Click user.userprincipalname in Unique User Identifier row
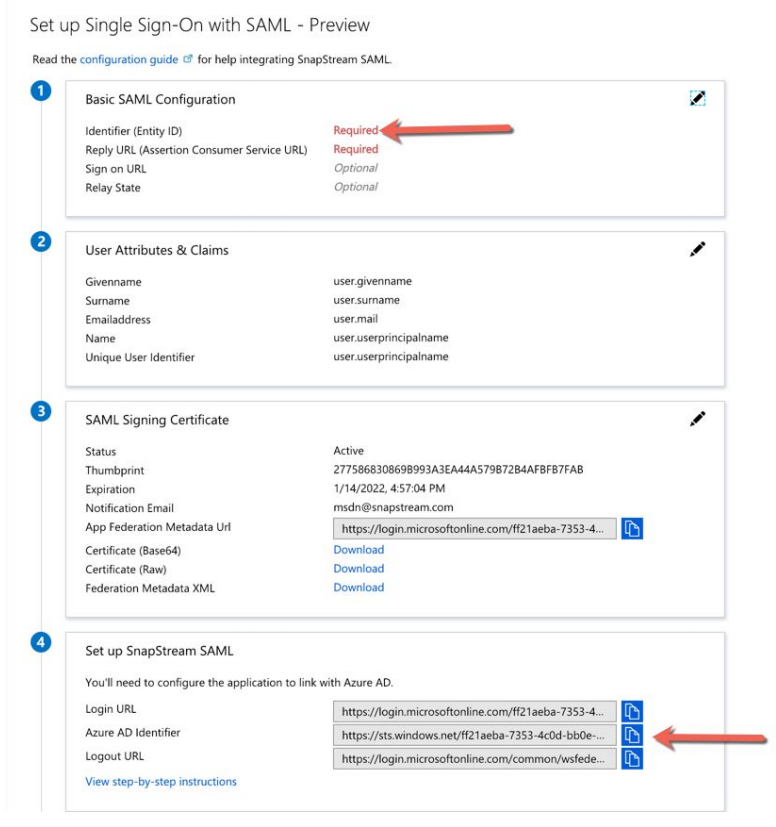The image size is (776, 827). click(x=391, y=357)
